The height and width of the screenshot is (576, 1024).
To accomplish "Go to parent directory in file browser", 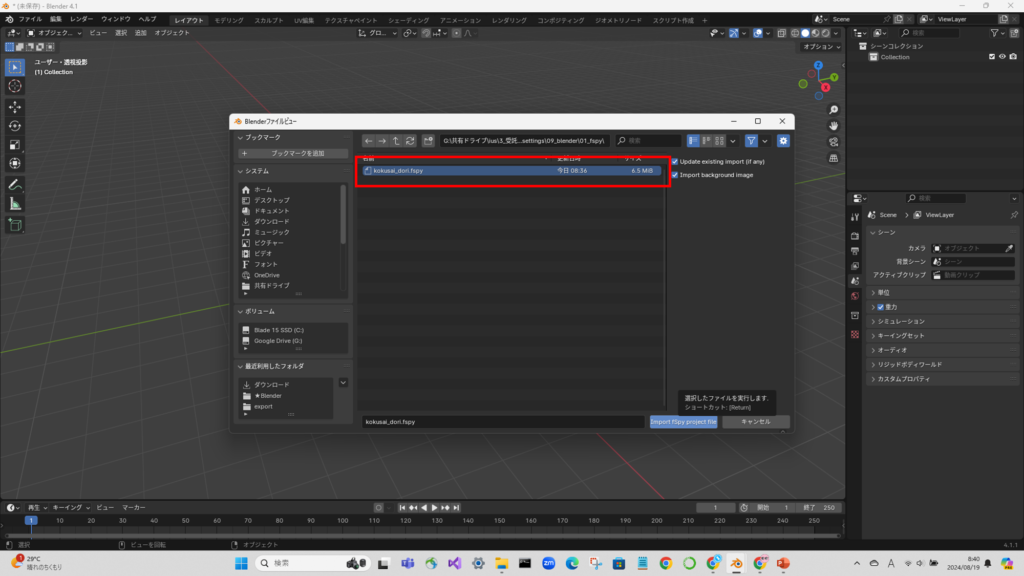I will coord(396,141).
